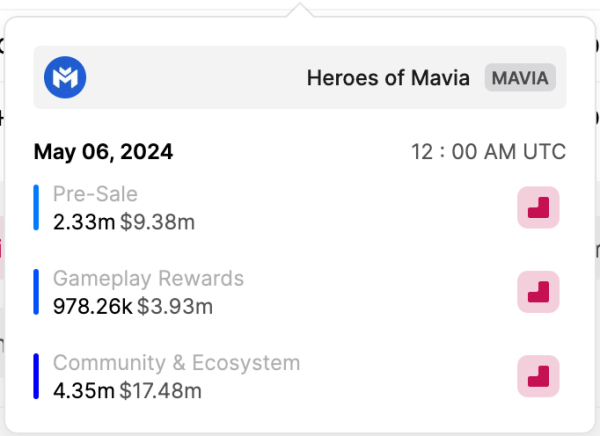Click the $17.48m Community & Ecosystem value
The image size is (600, 436).
(161, 390)
